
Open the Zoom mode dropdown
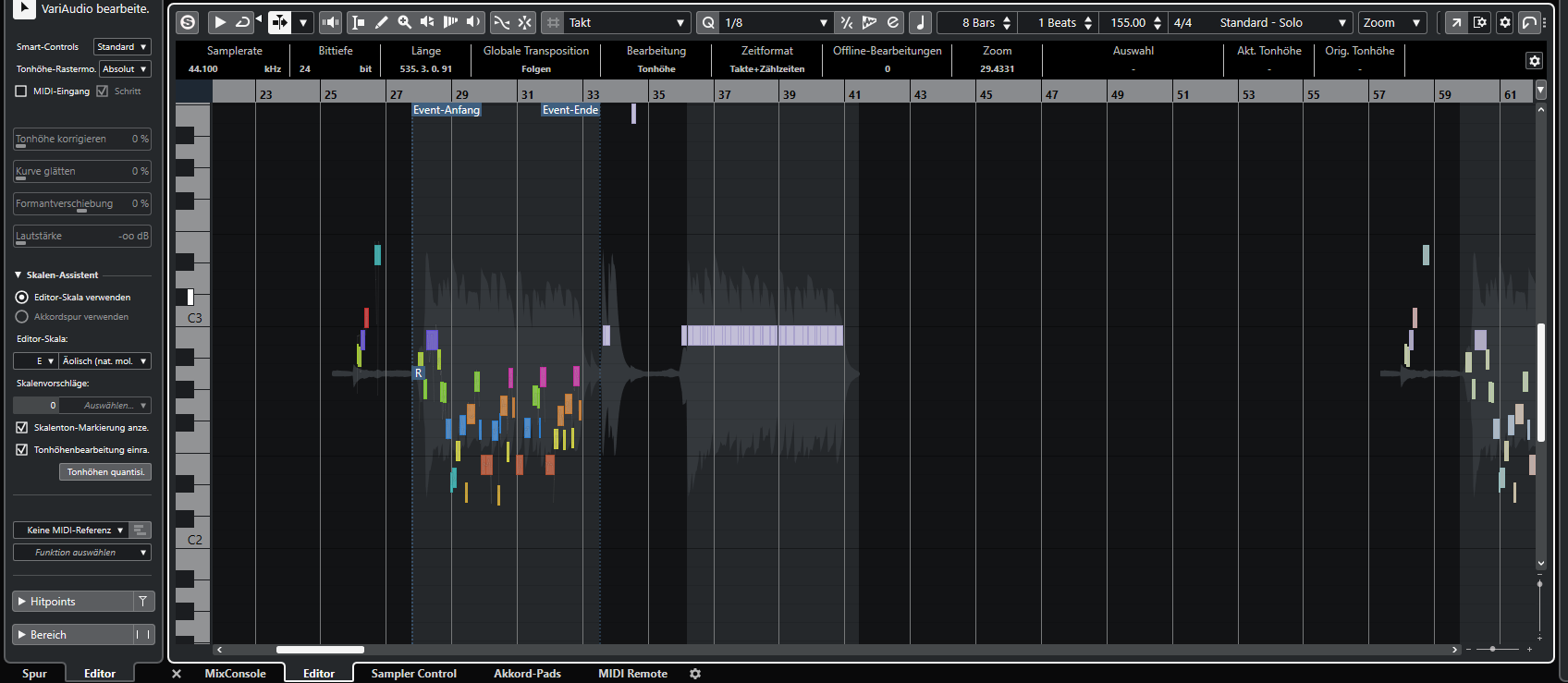point(1392,22)
